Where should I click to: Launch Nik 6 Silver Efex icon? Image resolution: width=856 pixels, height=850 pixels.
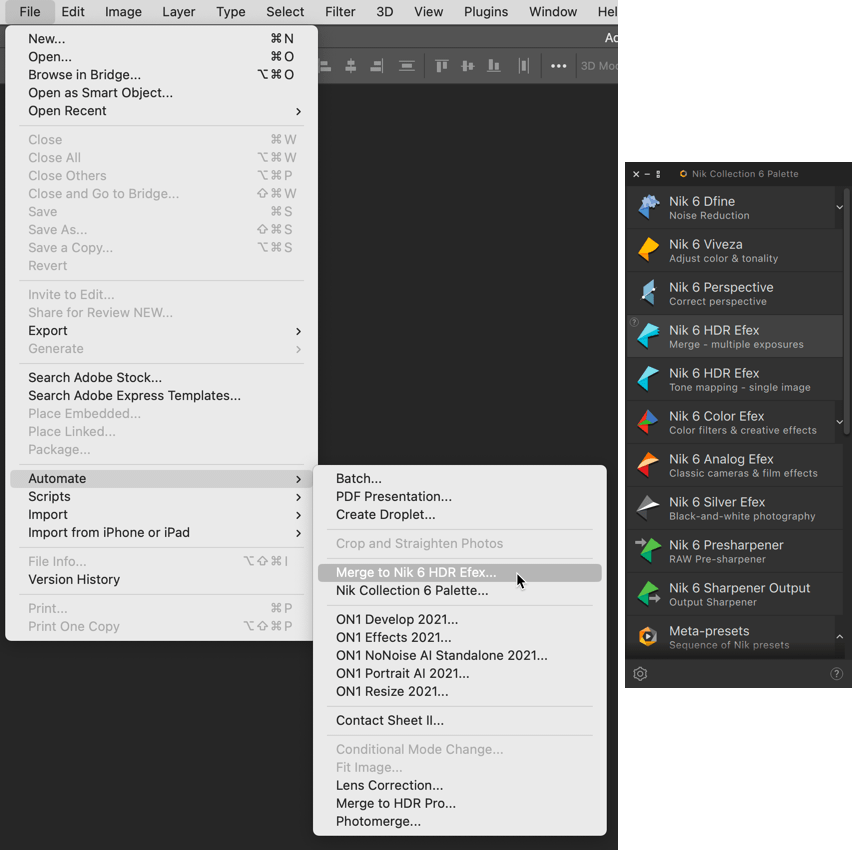pyautogui.click(x=649, y=508)
